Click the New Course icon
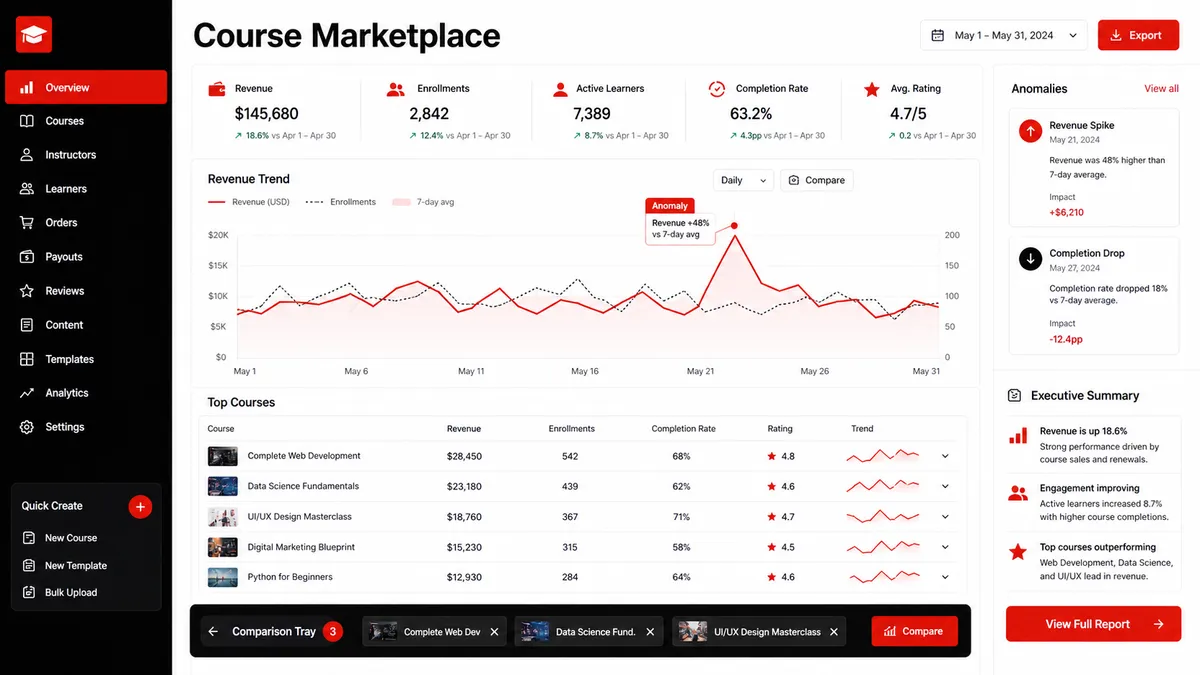Image resolution: width=1200 pixels, height=675 pixels. click(29, 538)
